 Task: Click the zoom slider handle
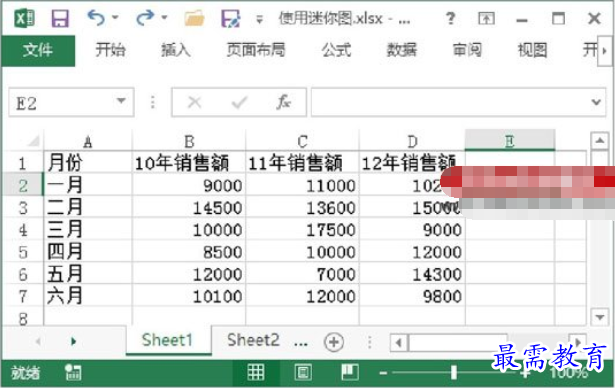coord(453,372)
